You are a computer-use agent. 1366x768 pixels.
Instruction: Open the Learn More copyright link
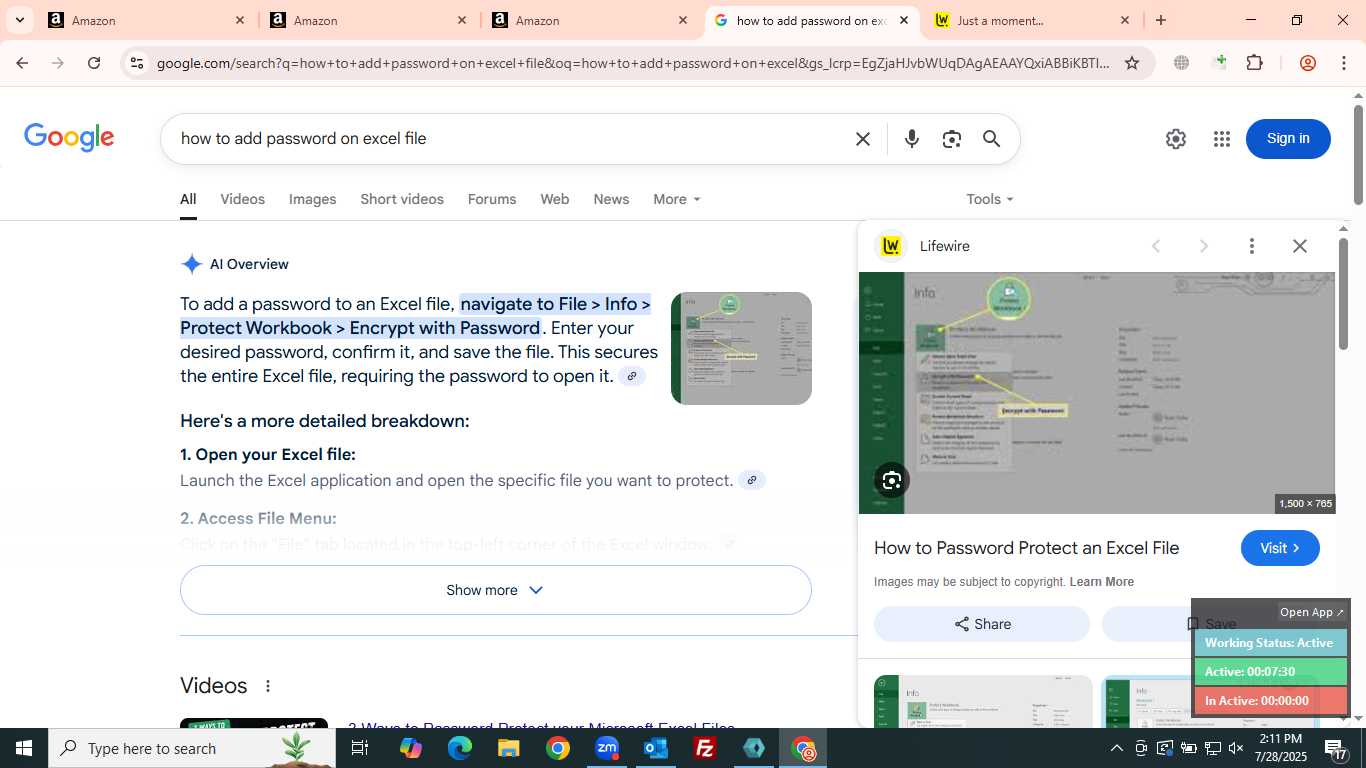(1101, 582)
